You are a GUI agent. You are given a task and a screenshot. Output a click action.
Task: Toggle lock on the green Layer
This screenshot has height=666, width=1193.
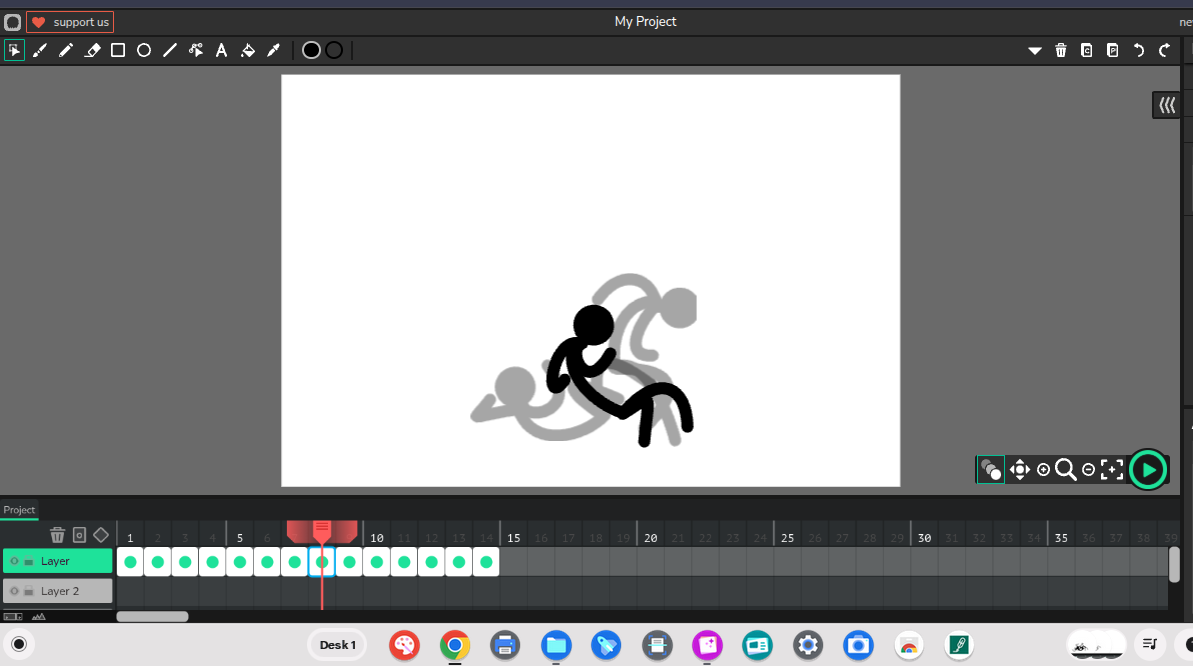29,562
